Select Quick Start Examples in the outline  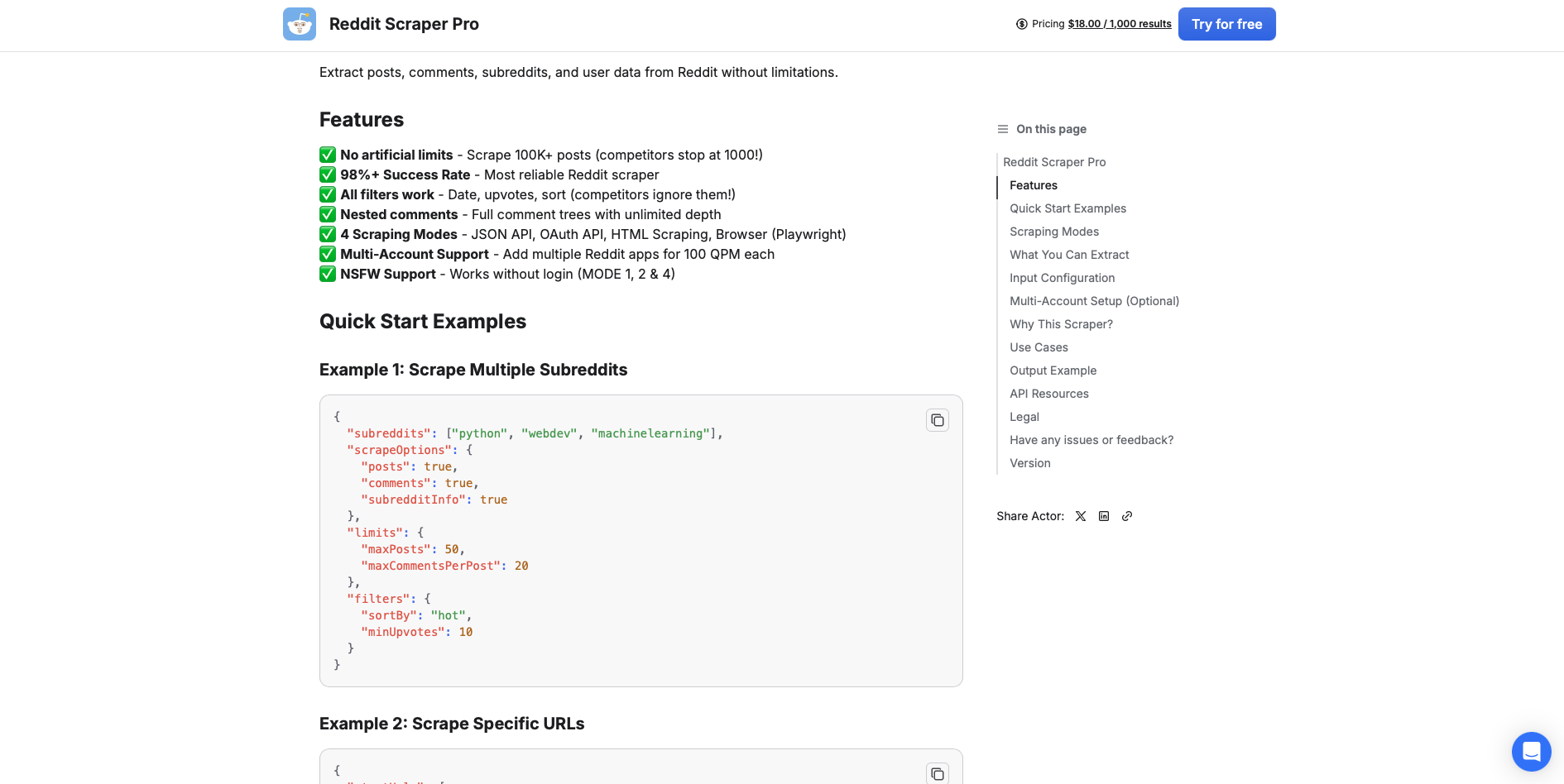[1067, 208]
